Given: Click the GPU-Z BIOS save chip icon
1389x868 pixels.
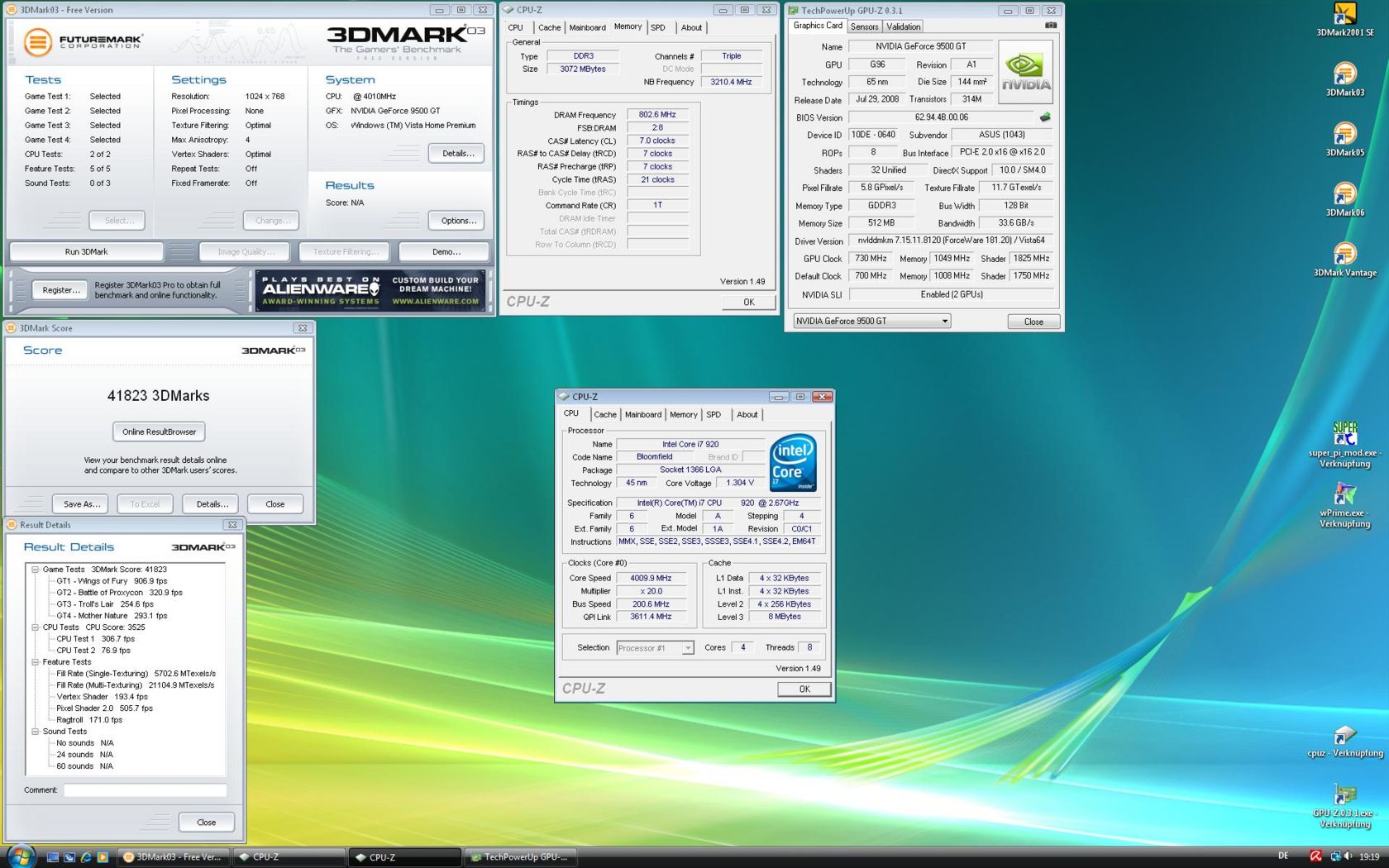Looking at the screenshot, I should click(1045, 117).
